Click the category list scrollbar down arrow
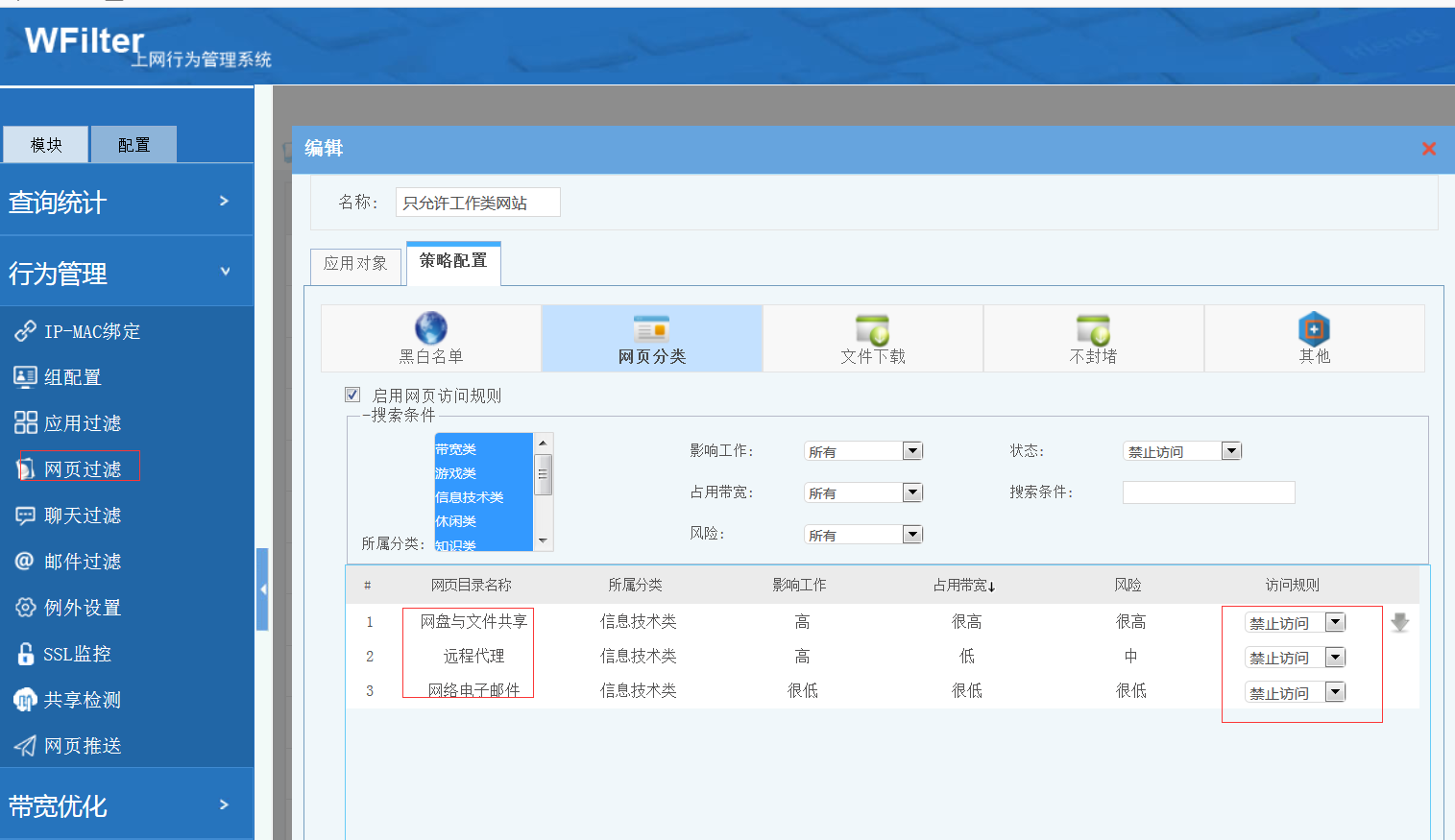This screenshot has width=1455, height=840. point(543,541)
